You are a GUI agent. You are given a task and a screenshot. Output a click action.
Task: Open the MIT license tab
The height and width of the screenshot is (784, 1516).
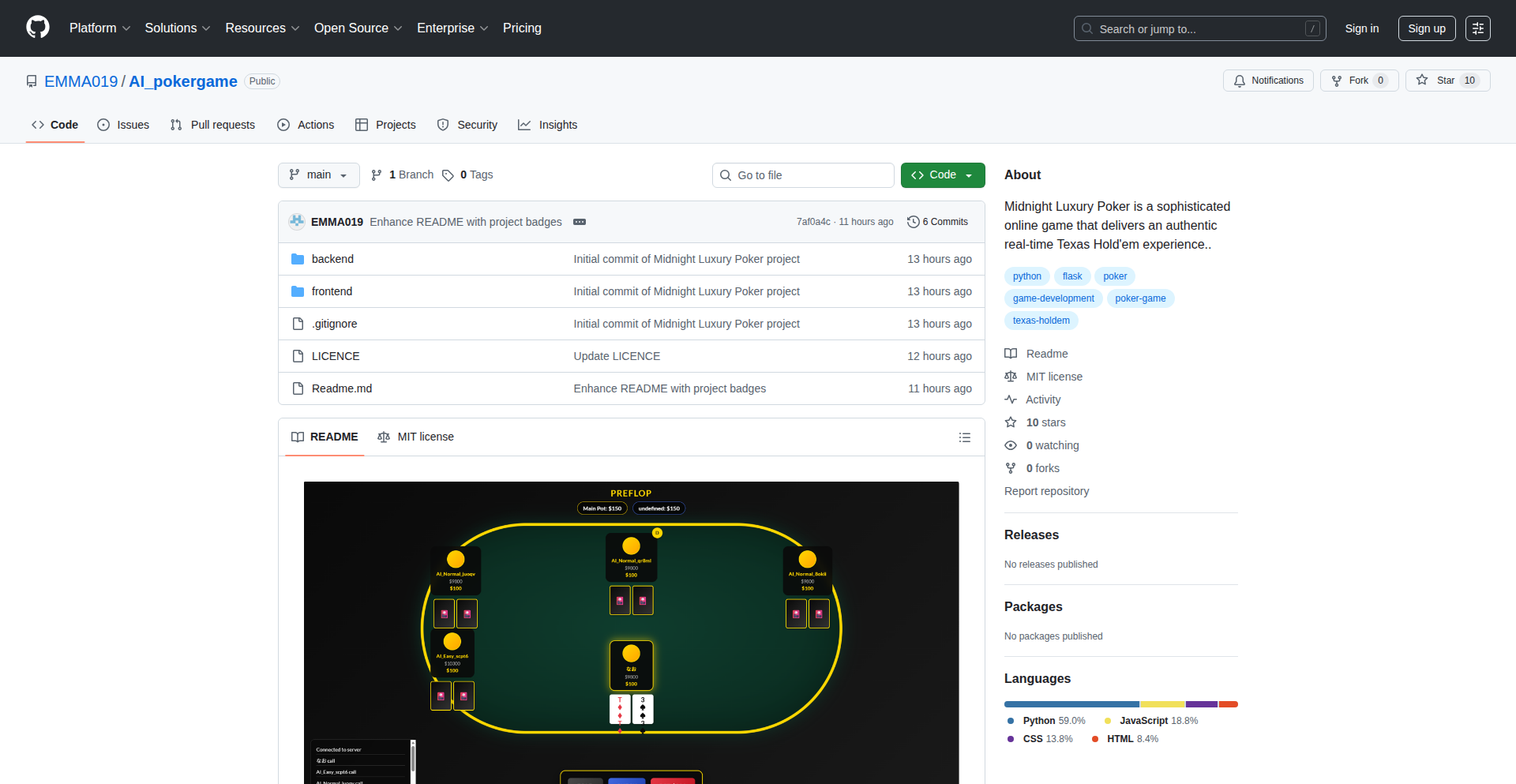(x=416, y=437)
